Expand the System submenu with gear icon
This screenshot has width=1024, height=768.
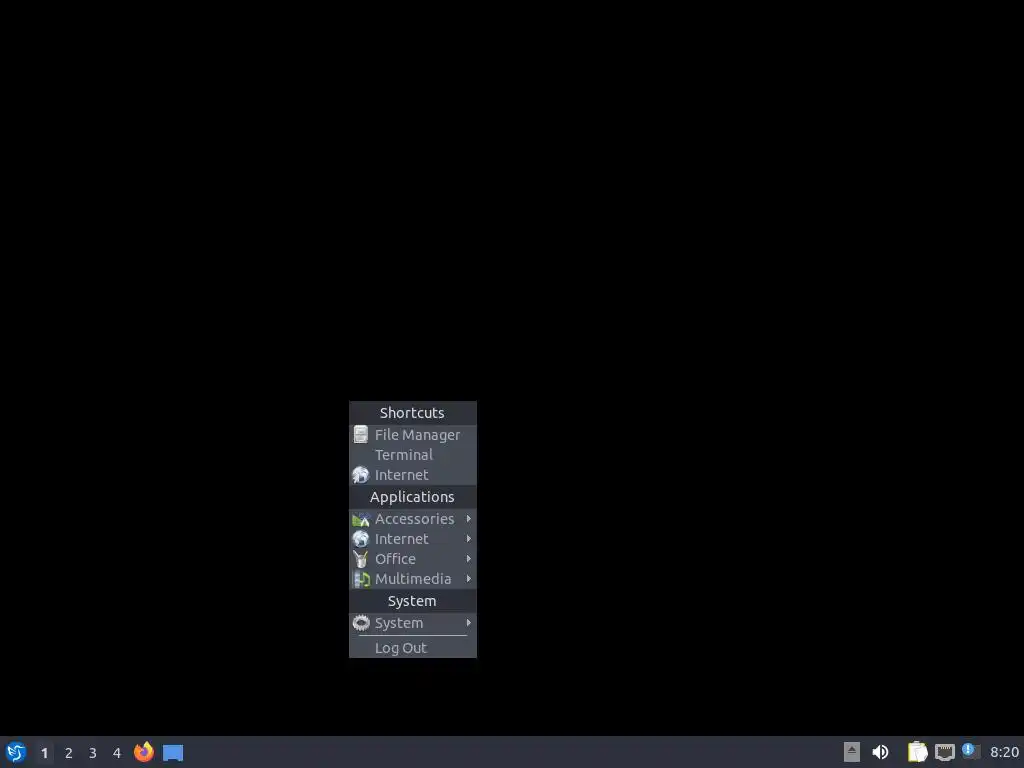point(413,623)
